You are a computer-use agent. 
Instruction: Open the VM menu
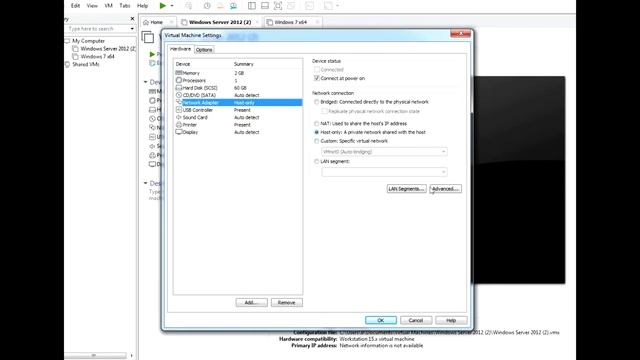click(x=108, y=6)
